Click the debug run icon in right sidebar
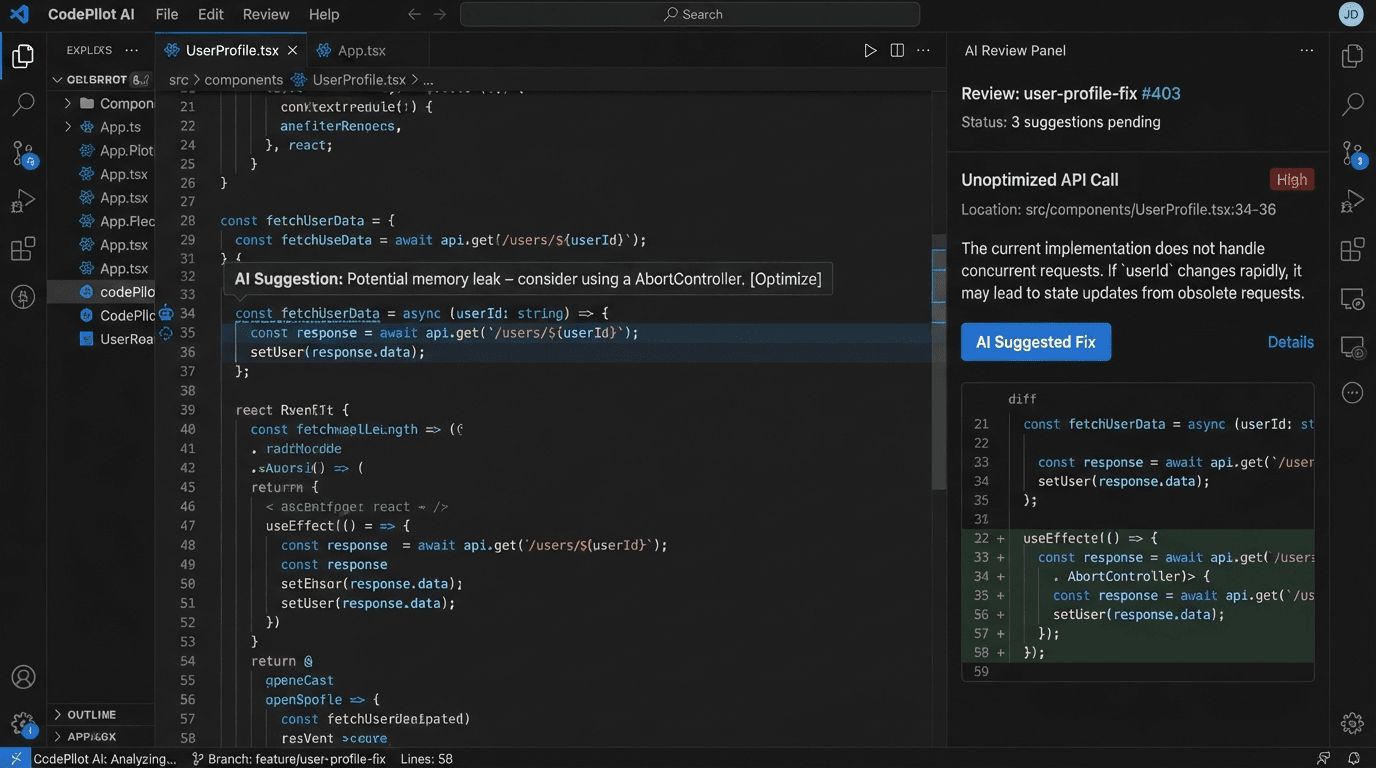 tap(1352, 201)
